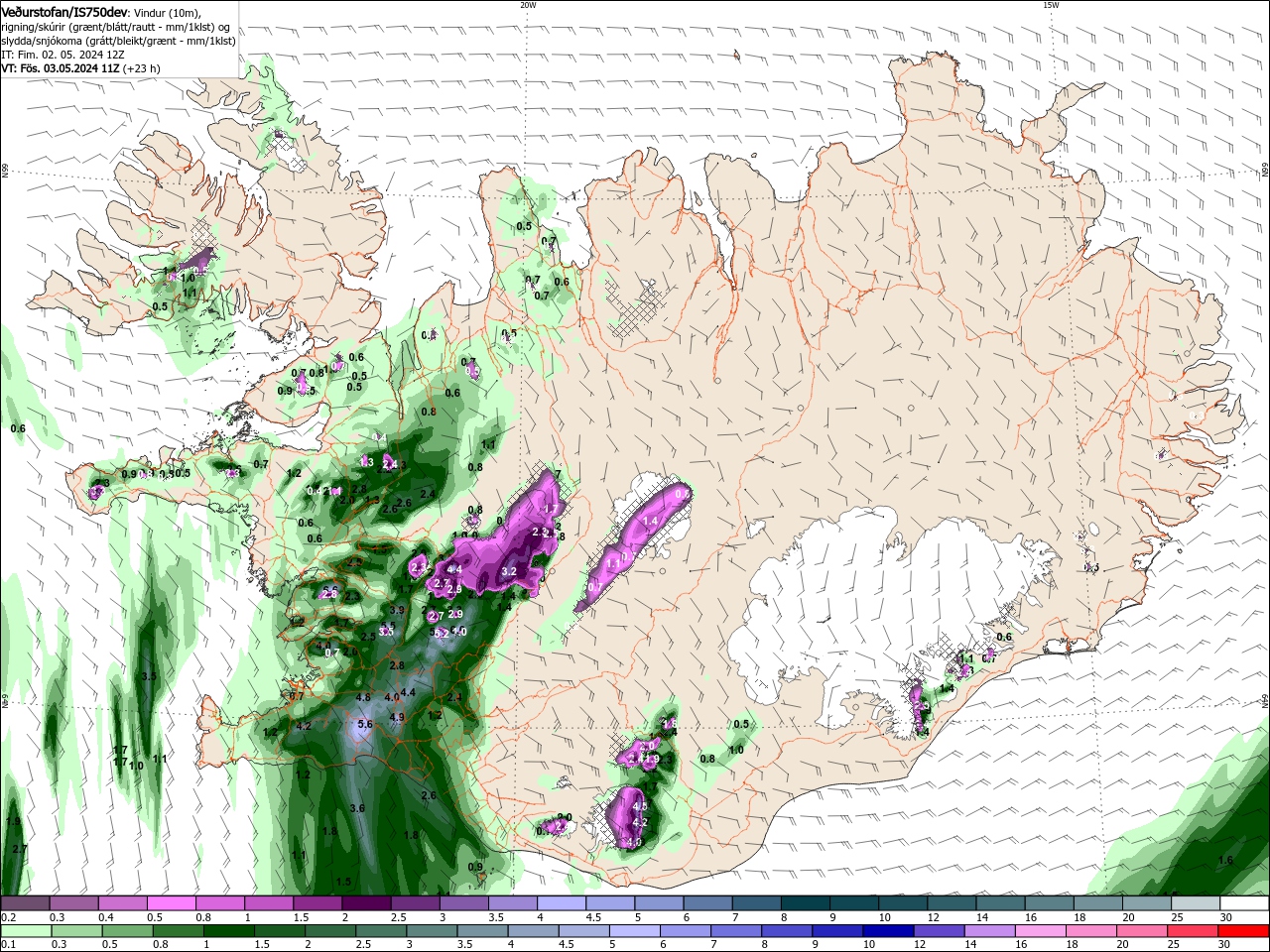Click the '(+23 h)' forecast offset text
This screenshot has height=952, width=1270.
[142, 68]
